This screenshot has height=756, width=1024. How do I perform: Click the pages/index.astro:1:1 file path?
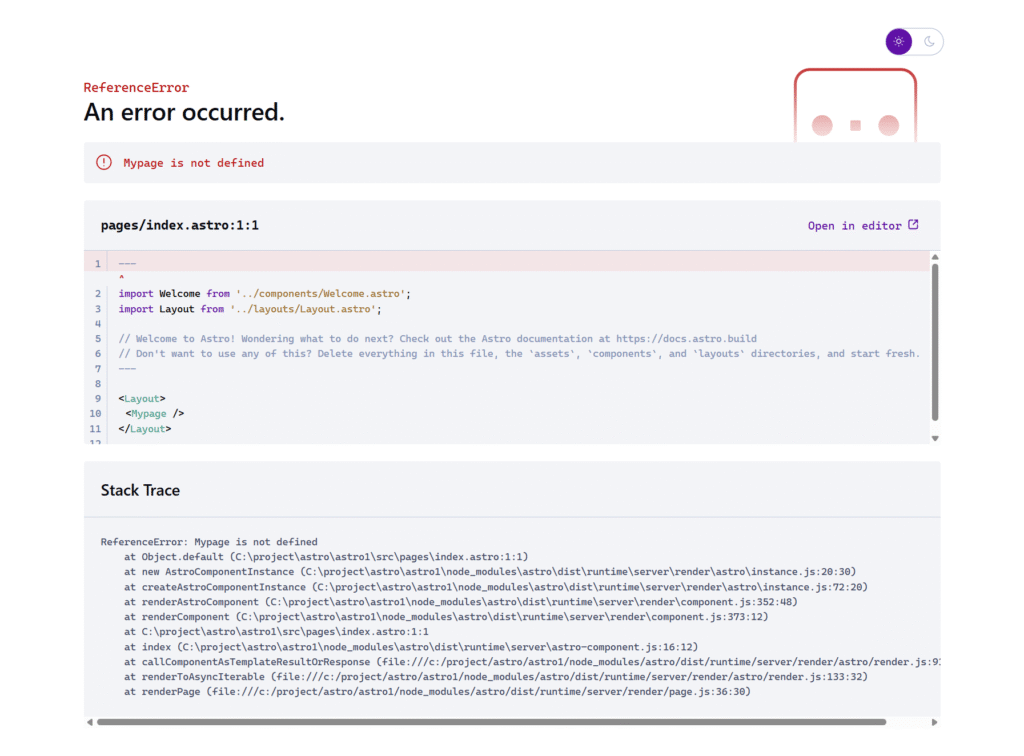(180, 225)
